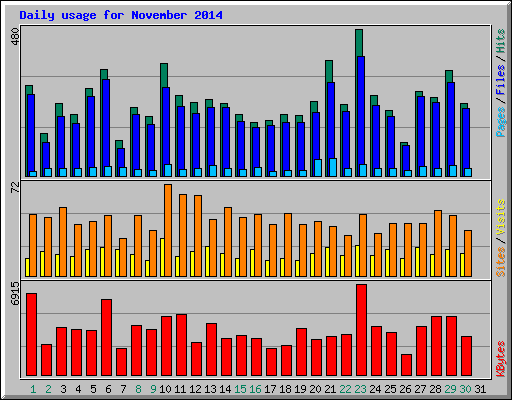Click day 27 on the x-axis
Screen dimensions: 512x400
(420, 389)
